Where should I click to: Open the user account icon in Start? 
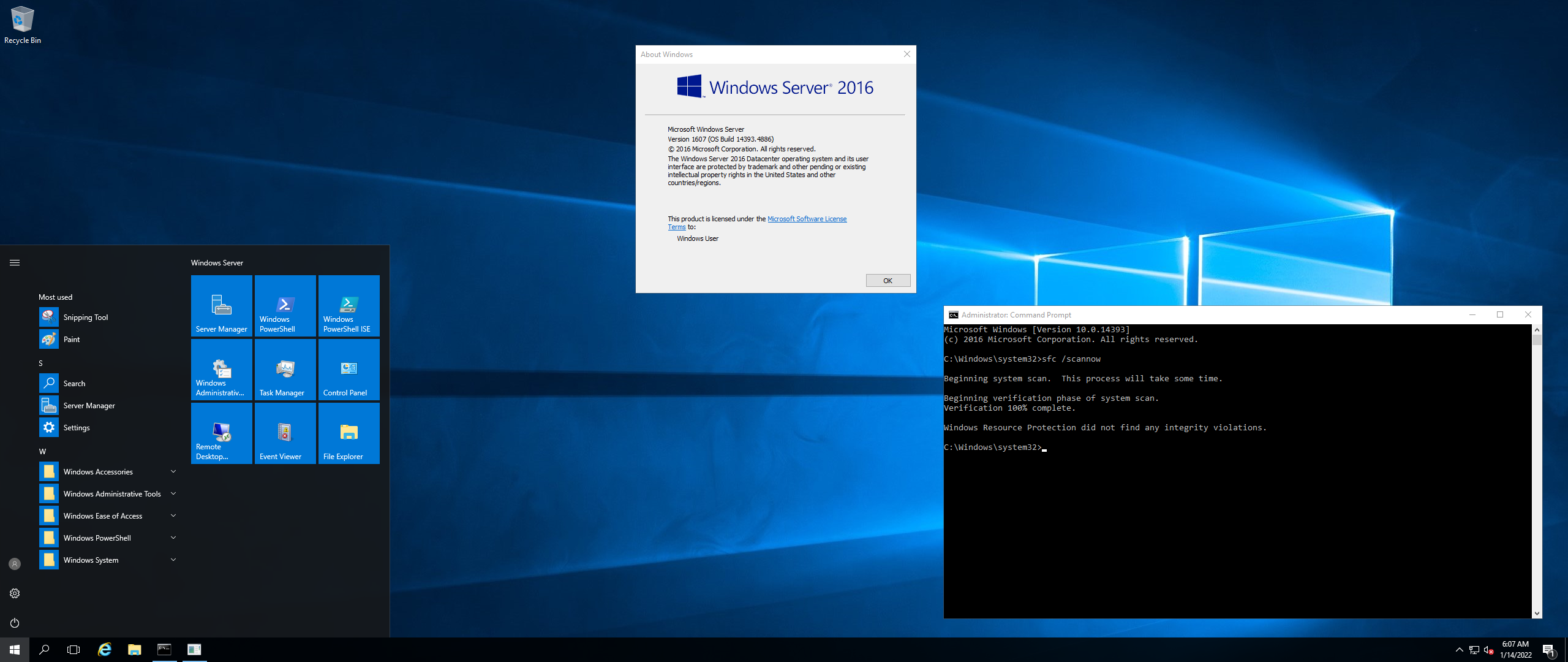point(15,564)
